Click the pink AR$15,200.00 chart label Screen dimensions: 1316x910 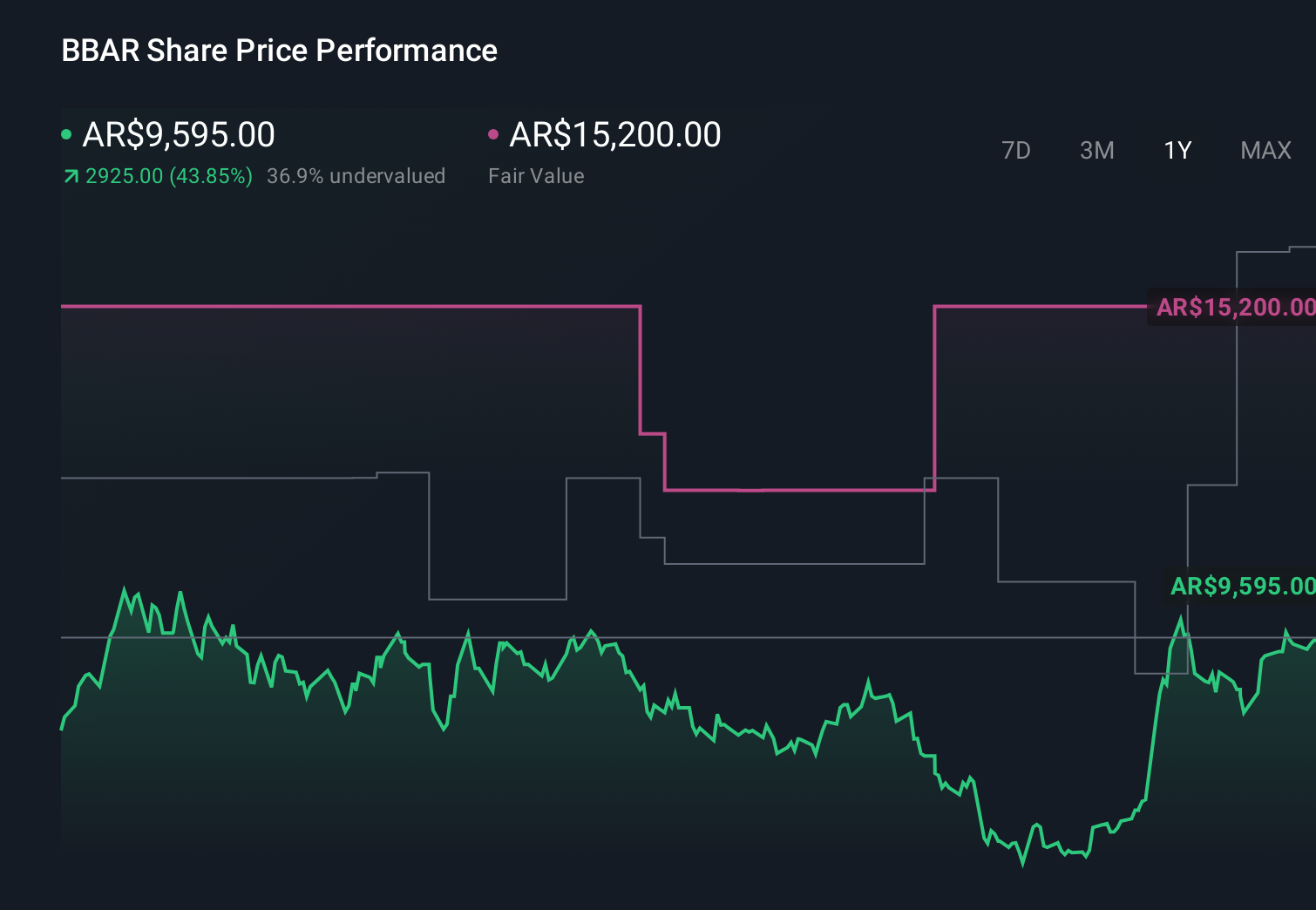tap(1235, 307)
